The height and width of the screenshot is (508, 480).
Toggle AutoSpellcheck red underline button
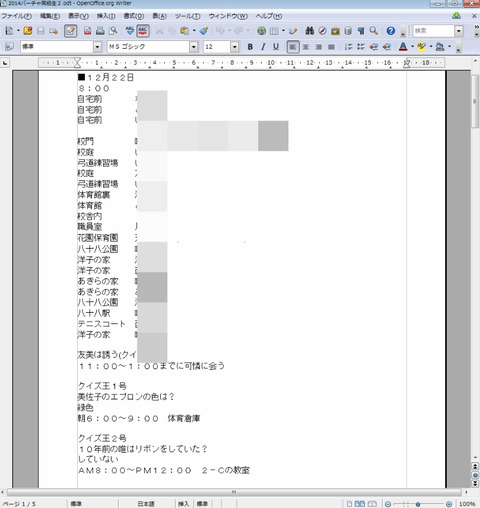[143, 31]
